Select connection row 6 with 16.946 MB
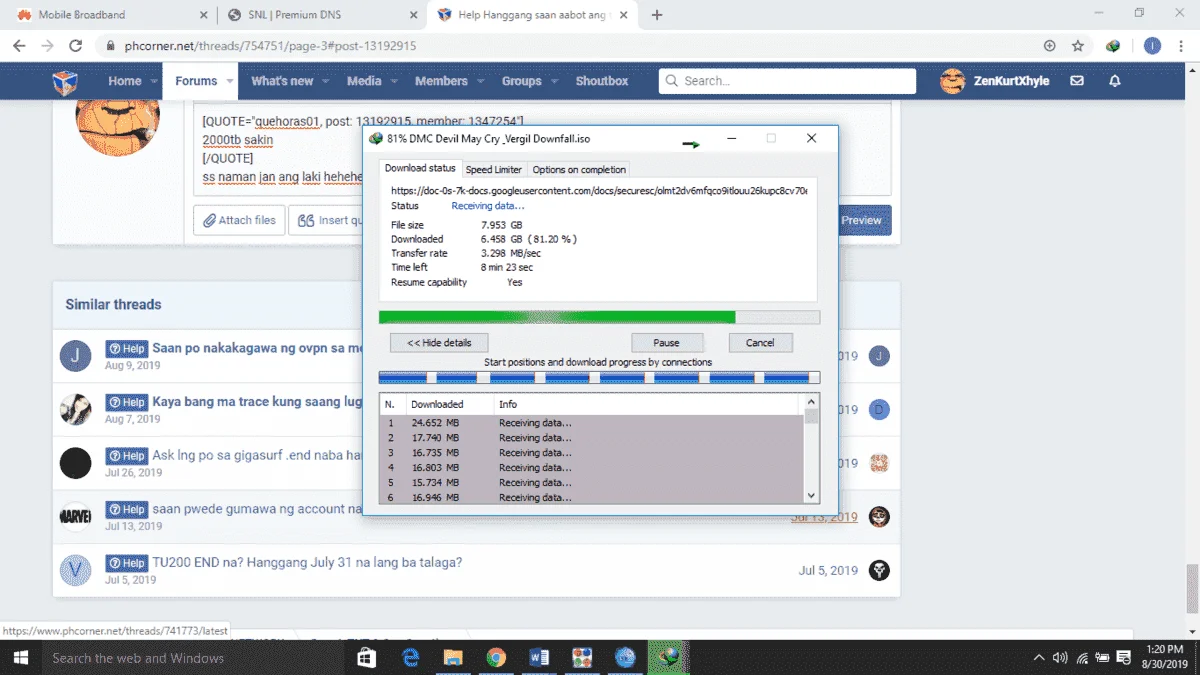 [592, 497]
